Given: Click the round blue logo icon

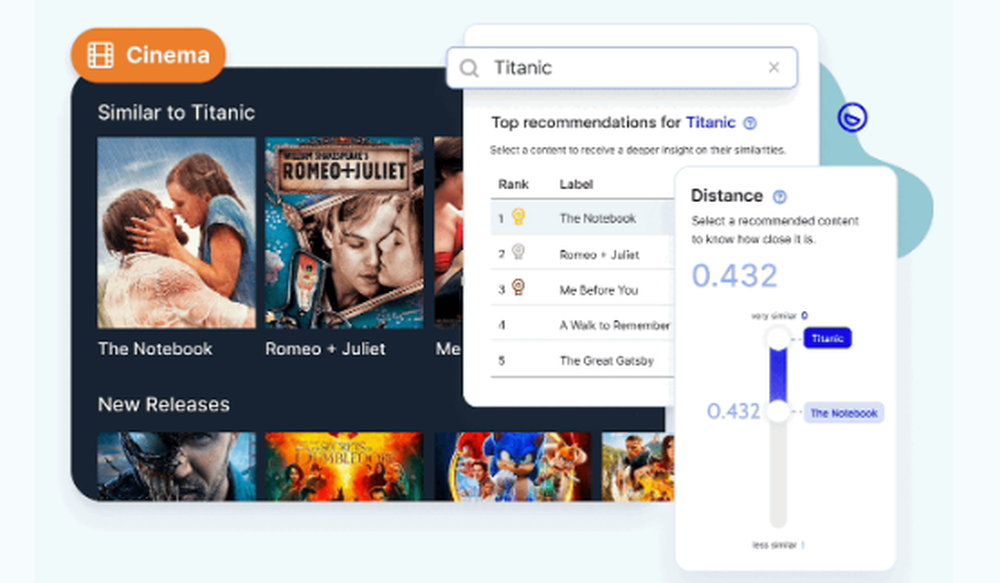Looking at the screenshot, I should pos(852,117).
